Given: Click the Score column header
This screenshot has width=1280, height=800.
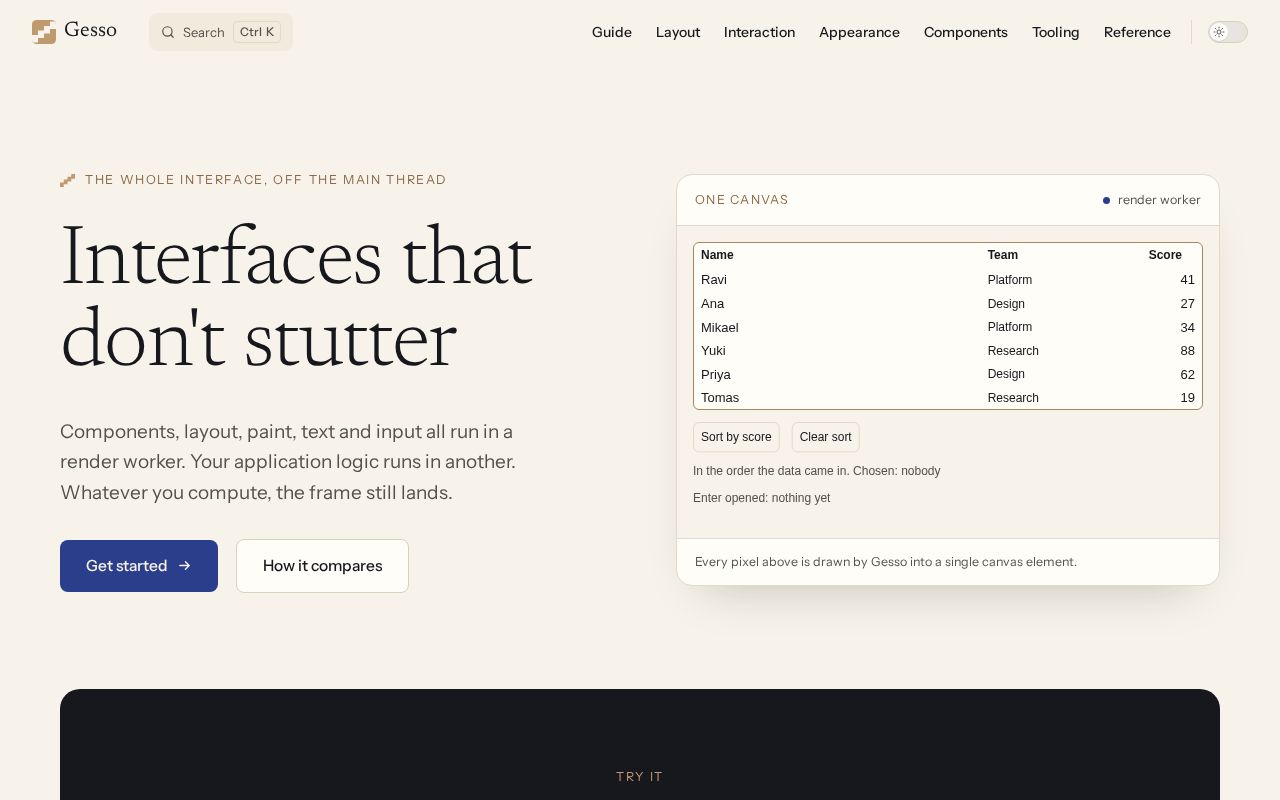Looking at the screenshot, I should (x=1165, y=255).
